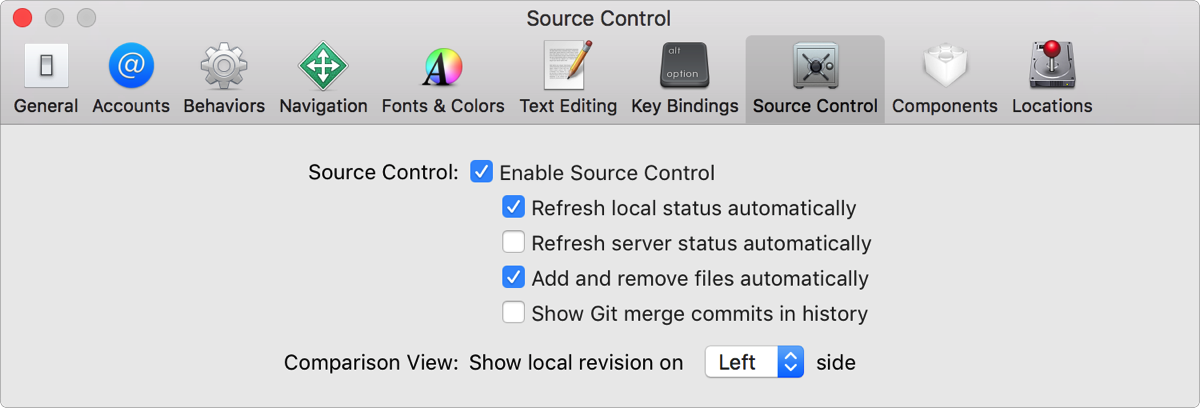
Task: Click the Source Control tab label
Action: tap(815, 106)
